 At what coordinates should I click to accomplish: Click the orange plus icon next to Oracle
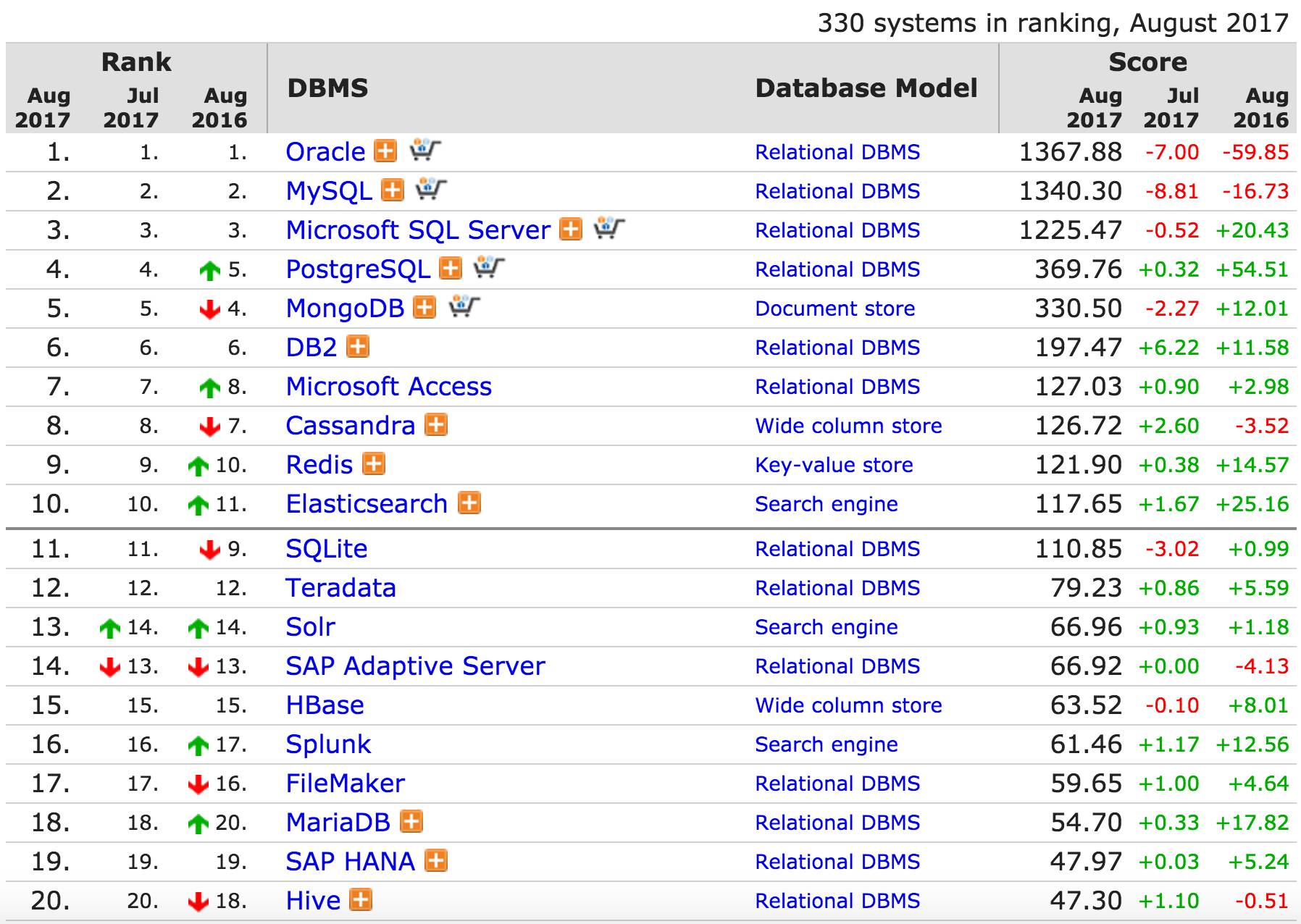(385, 151)
